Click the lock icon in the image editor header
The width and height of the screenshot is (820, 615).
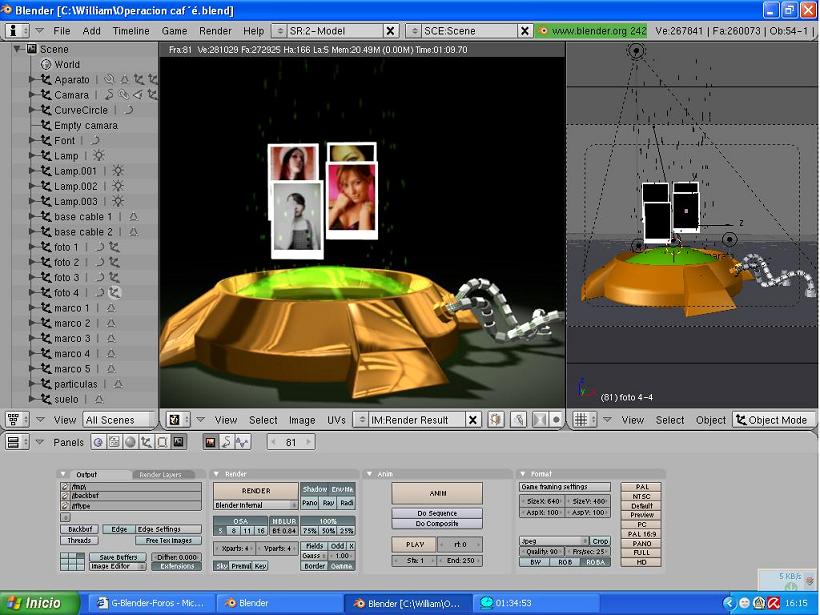(x=519, y=420)
